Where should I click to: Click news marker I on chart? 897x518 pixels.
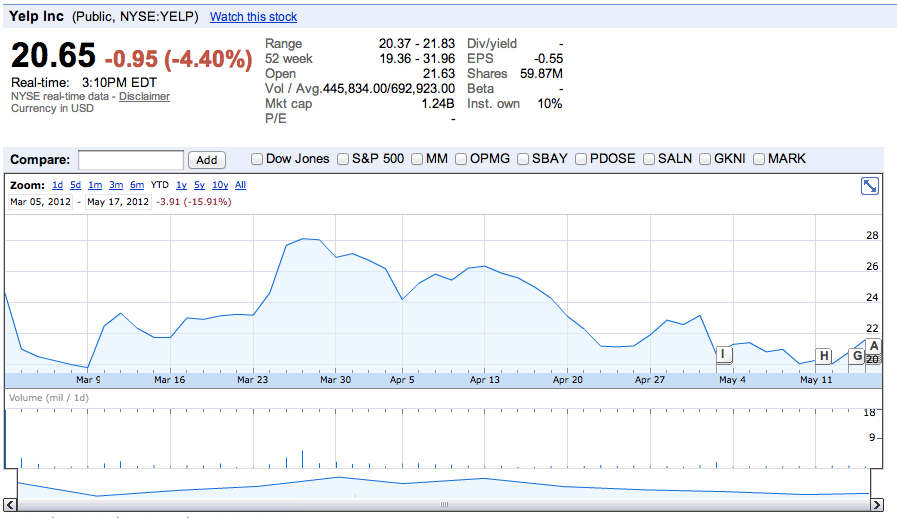pyautogui.click(x=722, y=354)
